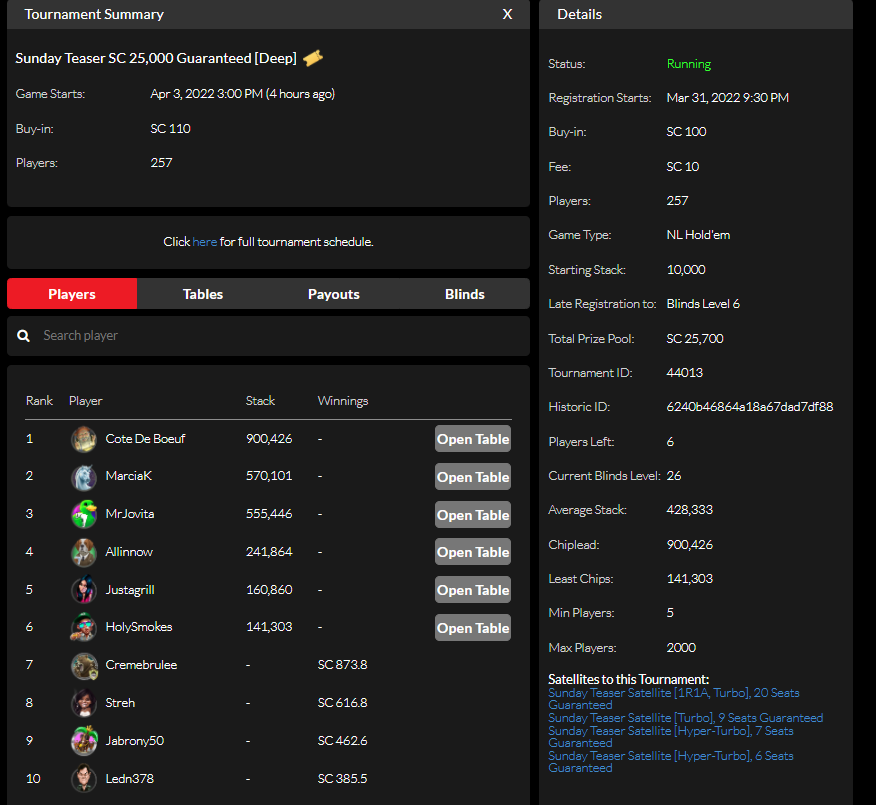The image size is (876, 805).
Task: Click the search magnifier icon
Action: click(23, 336)
